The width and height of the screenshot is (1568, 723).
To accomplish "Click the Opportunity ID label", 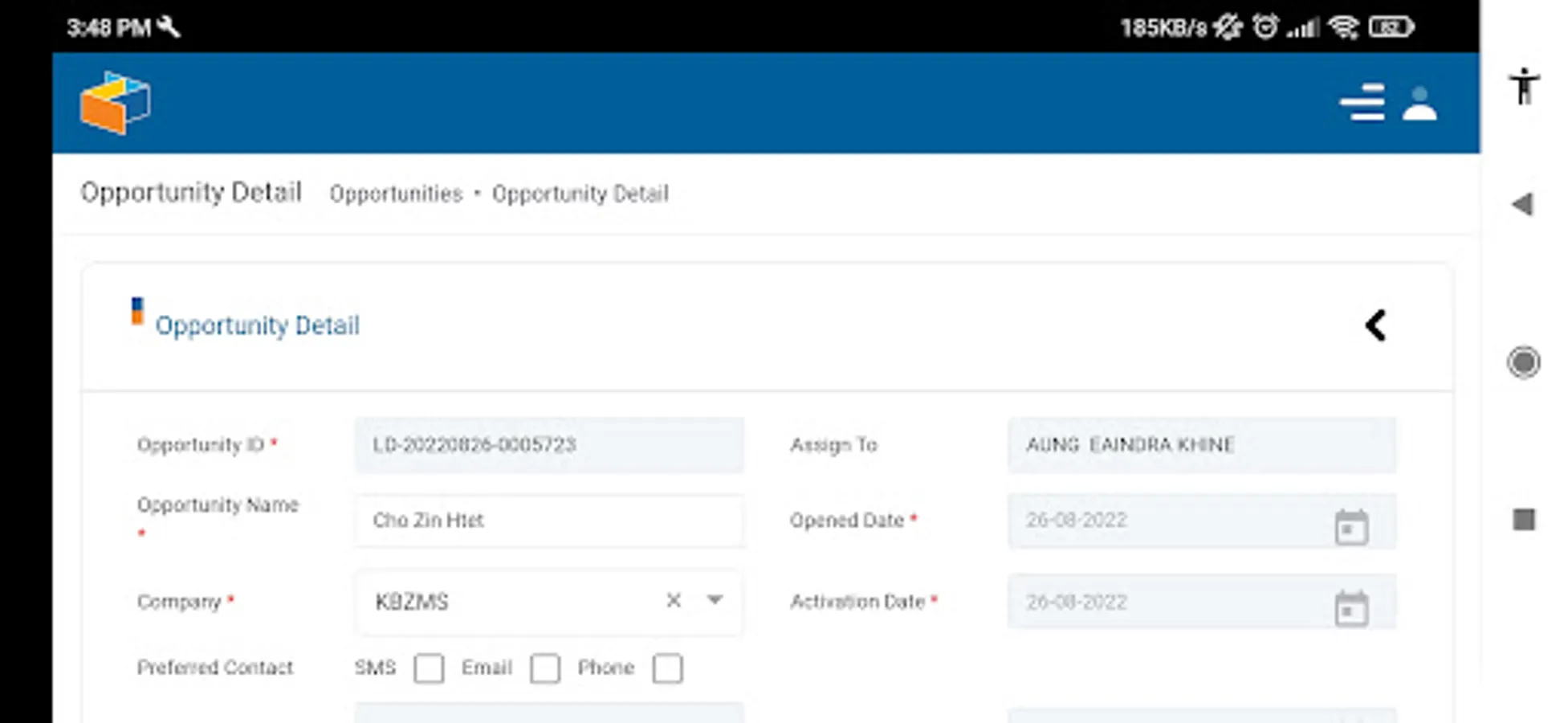I will coord(201,445).
